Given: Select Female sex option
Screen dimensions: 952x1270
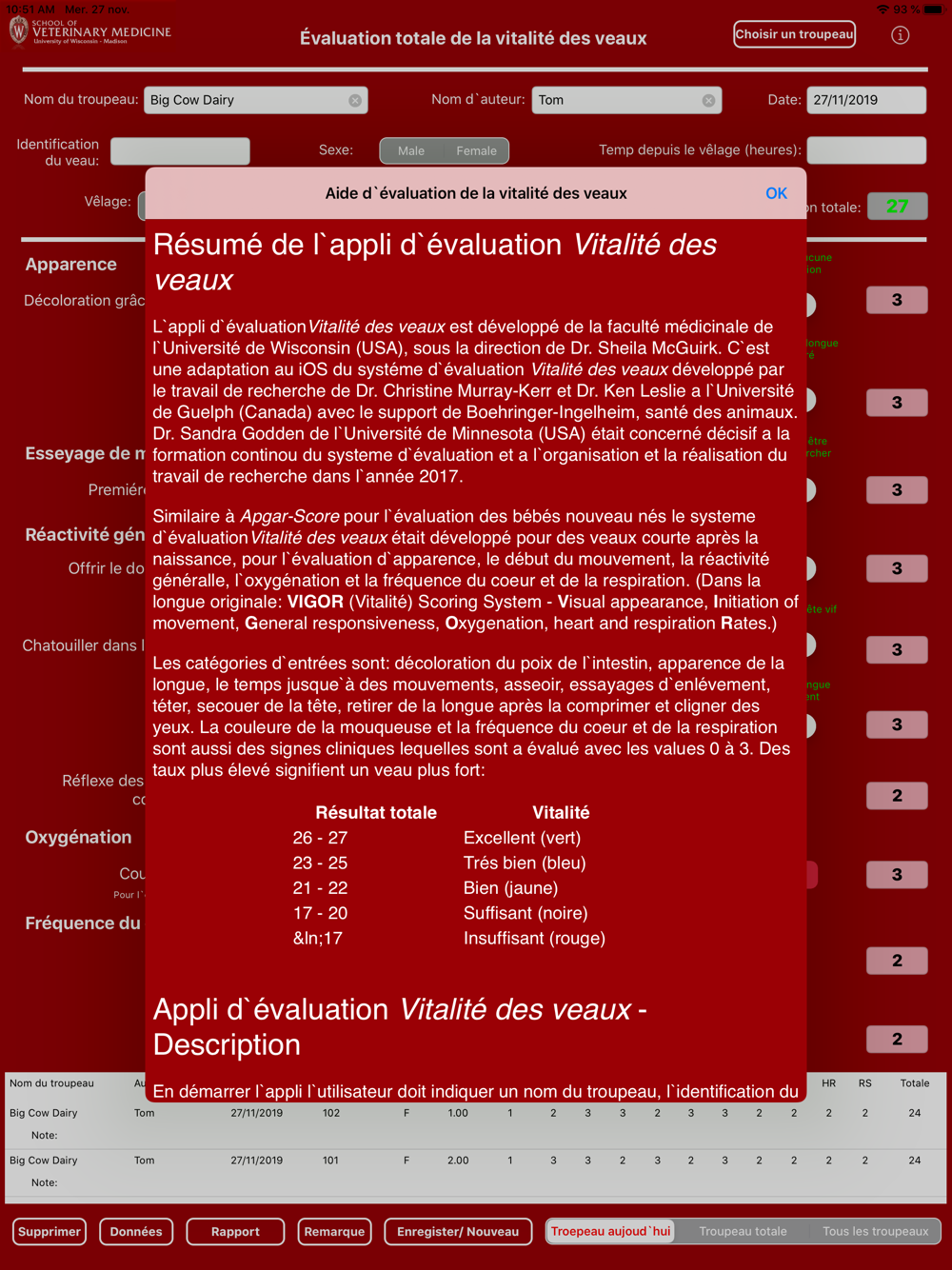Looking at the screenshot, I should (x=476, y=150).
